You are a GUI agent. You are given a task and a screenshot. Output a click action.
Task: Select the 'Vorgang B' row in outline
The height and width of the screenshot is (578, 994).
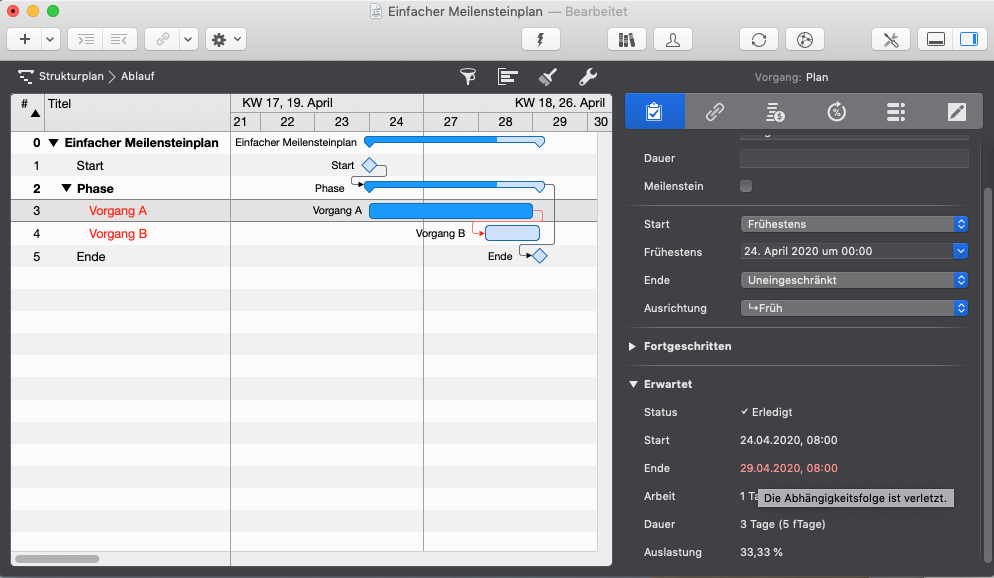click(x=118, y=234)
